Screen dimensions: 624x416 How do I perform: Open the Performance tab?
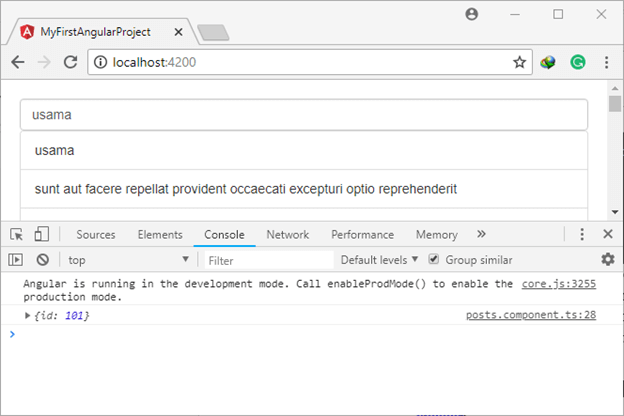click(363, 234)
